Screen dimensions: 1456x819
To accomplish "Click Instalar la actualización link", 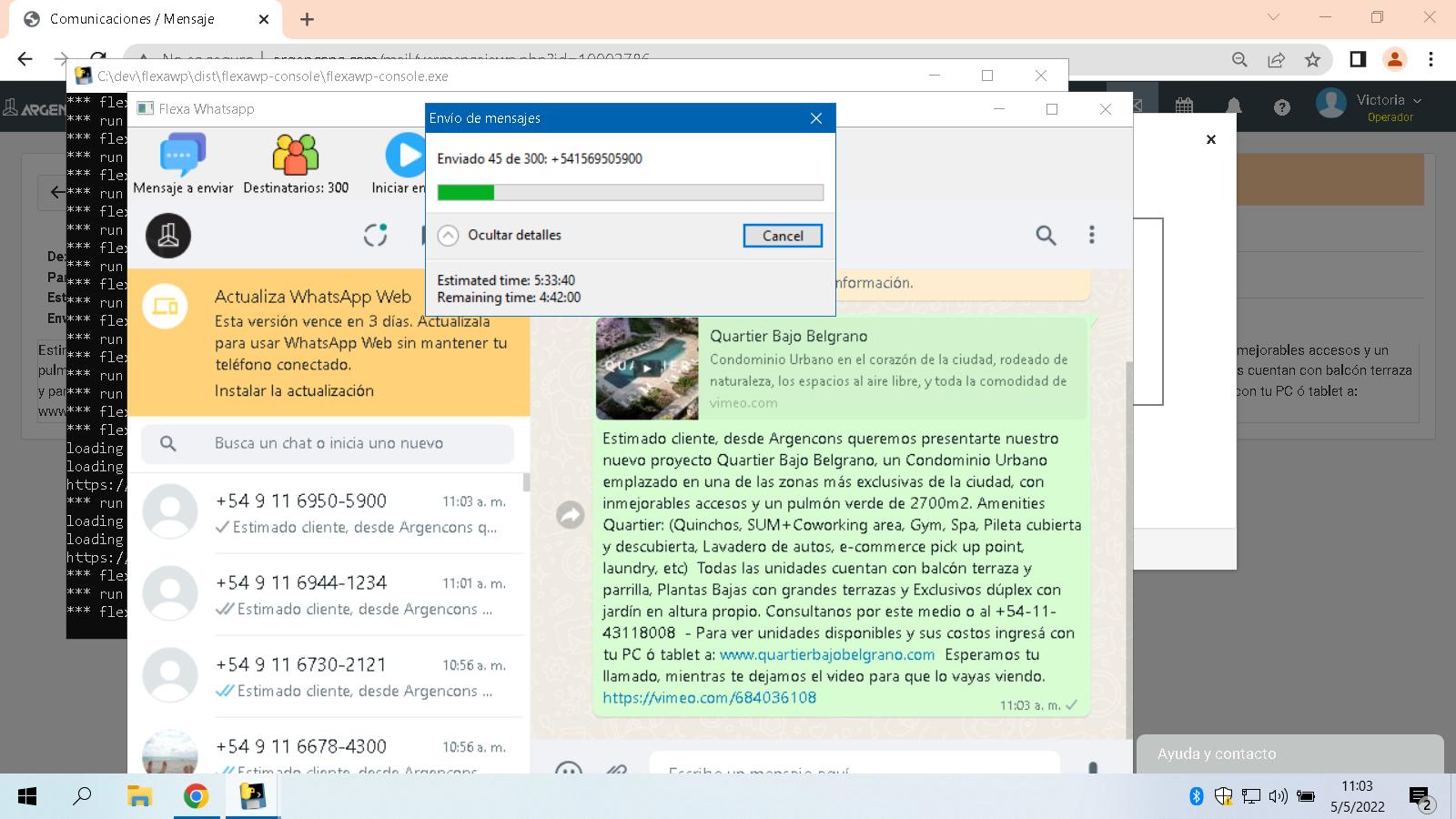I will point(294,390).
